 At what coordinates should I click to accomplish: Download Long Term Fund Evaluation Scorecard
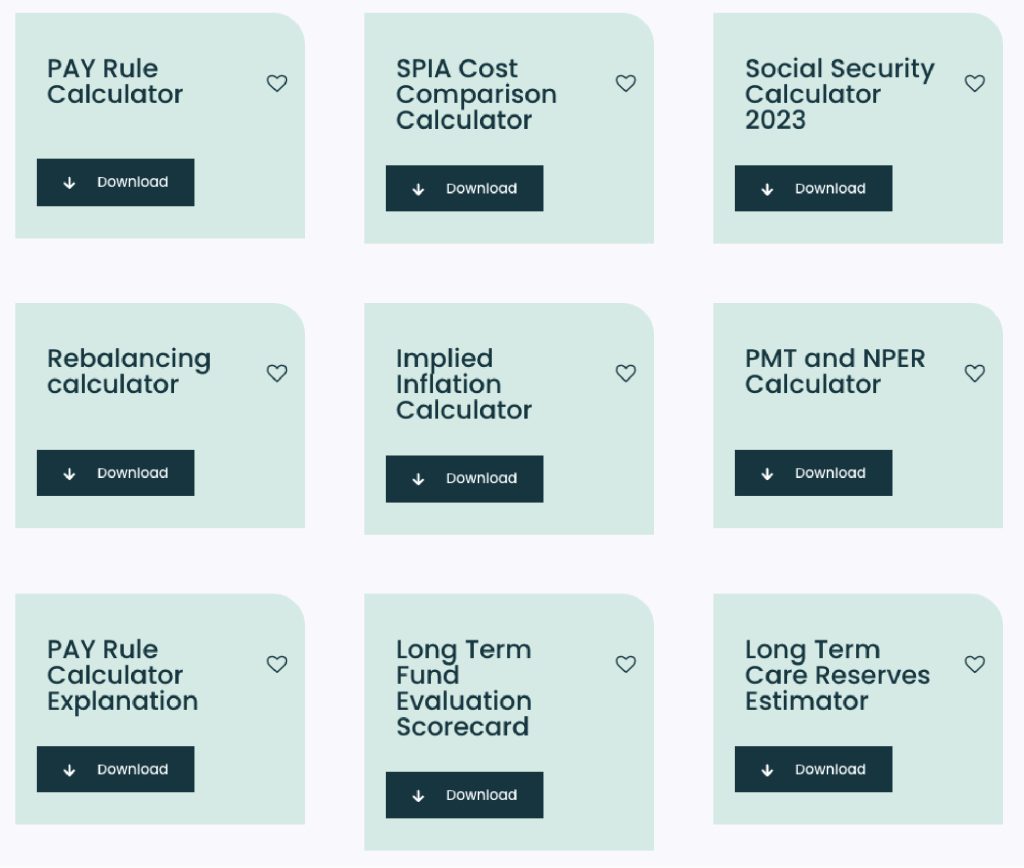(x=464, y=795)
